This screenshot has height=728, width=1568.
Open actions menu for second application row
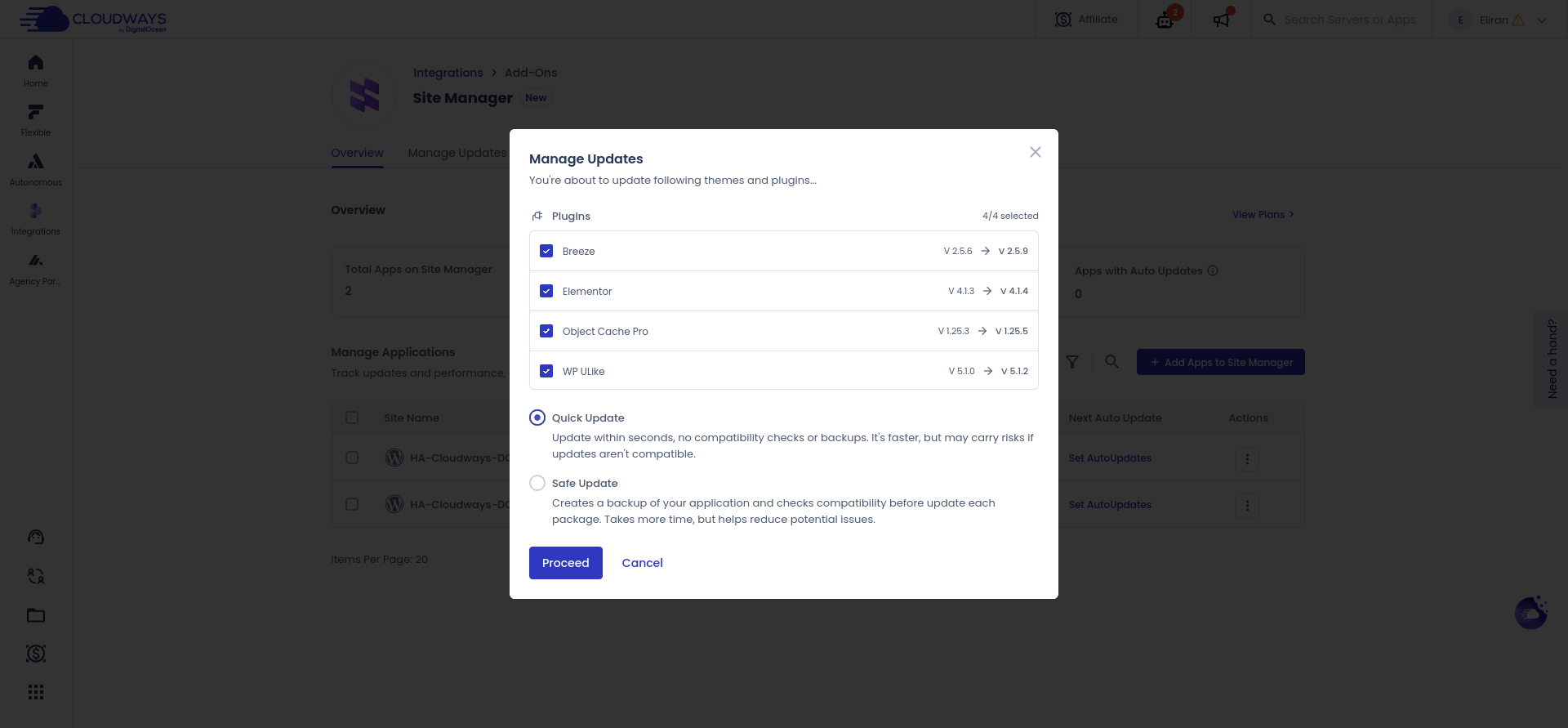pos(1247,506)
